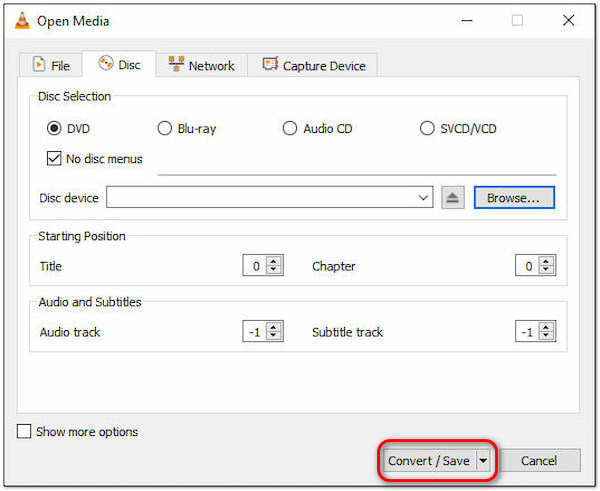Increase the Title value with up arrow
Screen dimensions: 600x491
coord(273,261)
